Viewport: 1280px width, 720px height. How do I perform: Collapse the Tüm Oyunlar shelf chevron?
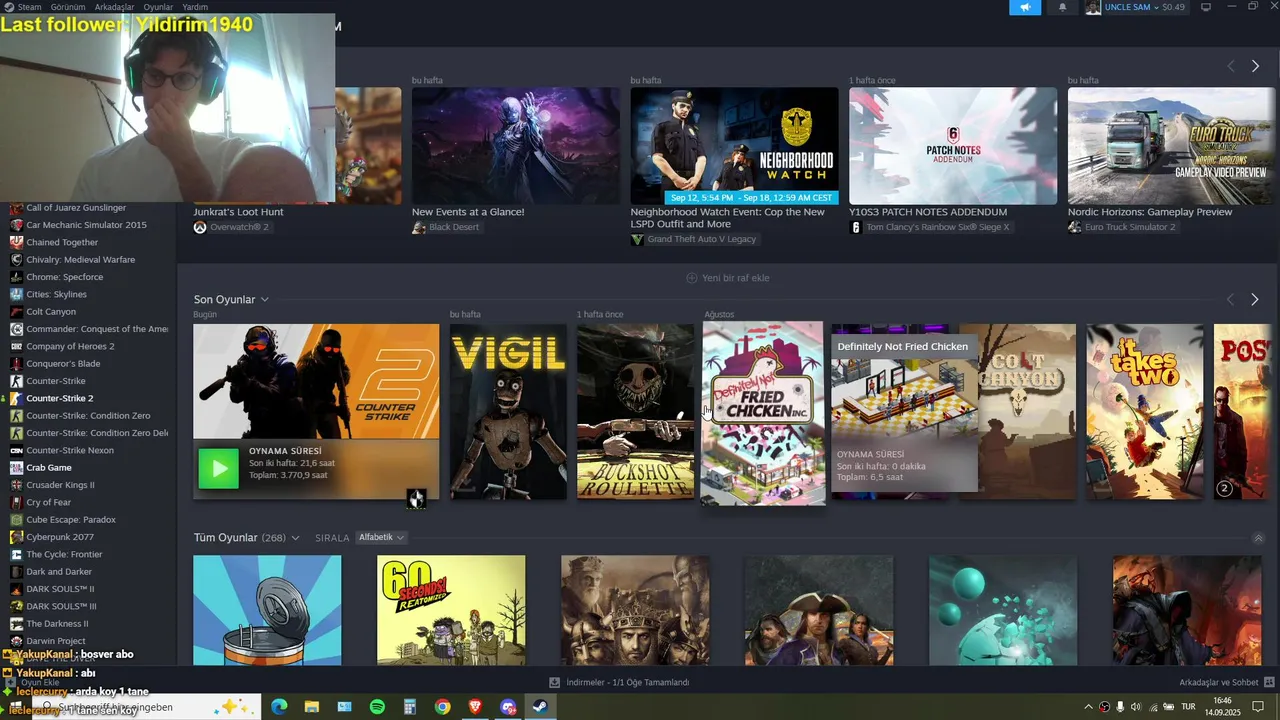1258,538
